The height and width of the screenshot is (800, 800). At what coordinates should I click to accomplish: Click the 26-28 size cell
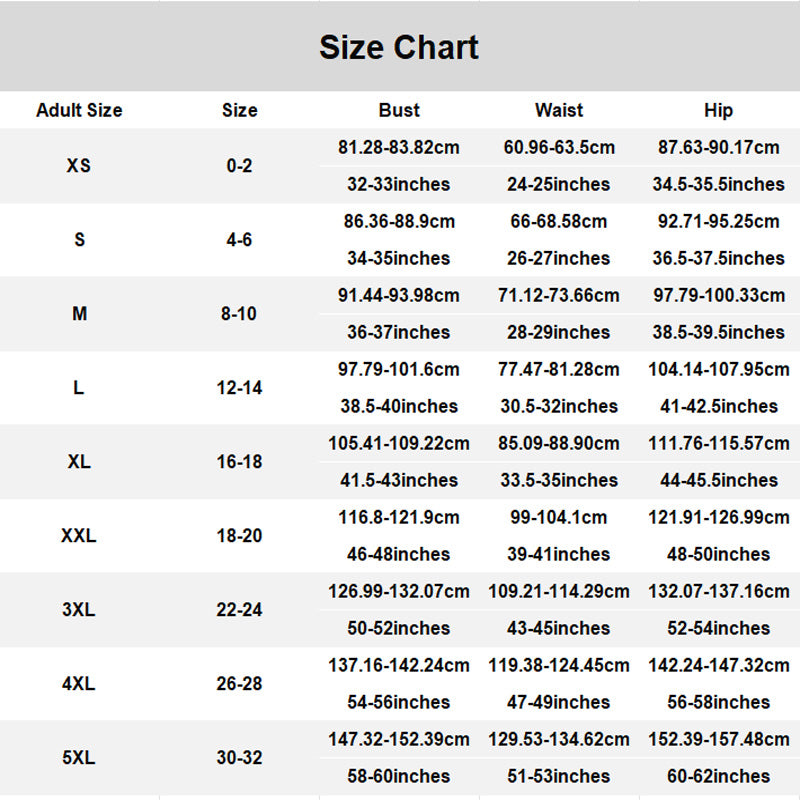pyautogui.click(x=239, y=684)
